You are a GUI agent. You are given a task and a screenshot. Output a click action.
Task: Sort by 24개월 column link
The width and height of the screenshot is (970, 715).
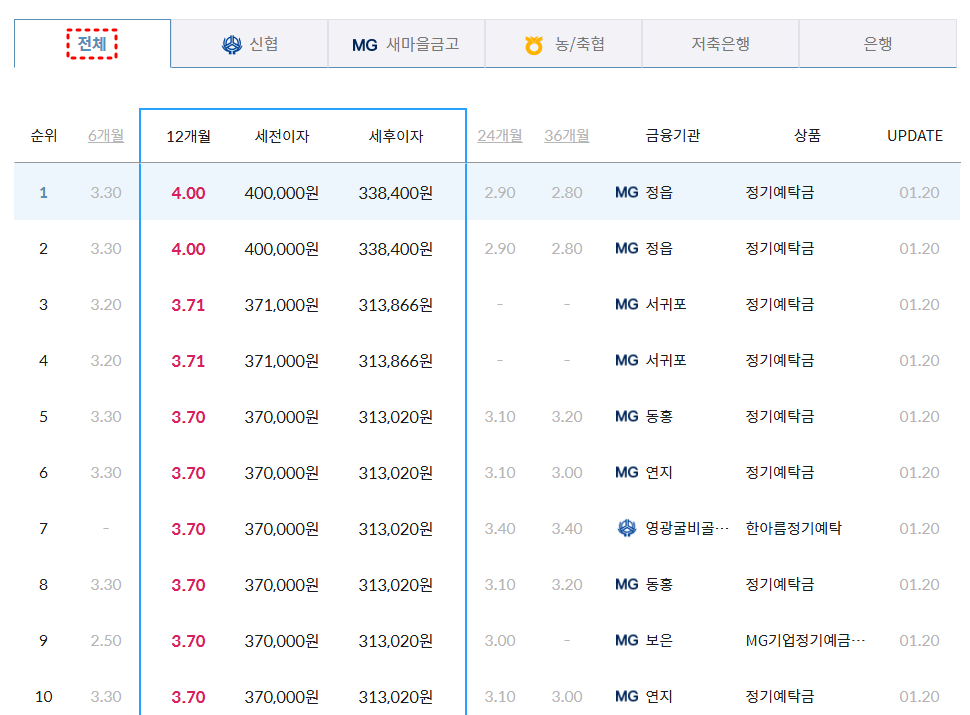pos(500,135)
